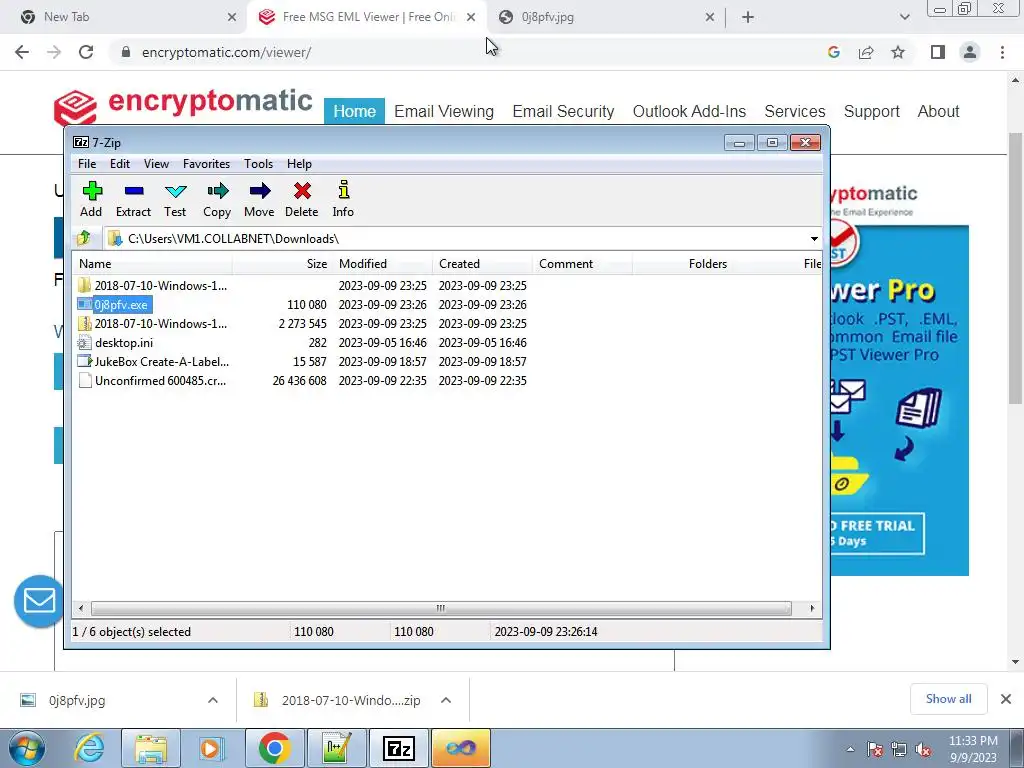Open the Info toolbar icon
Image resolution: width=1024 pixels, height=768 pixels.
[343, 199]
